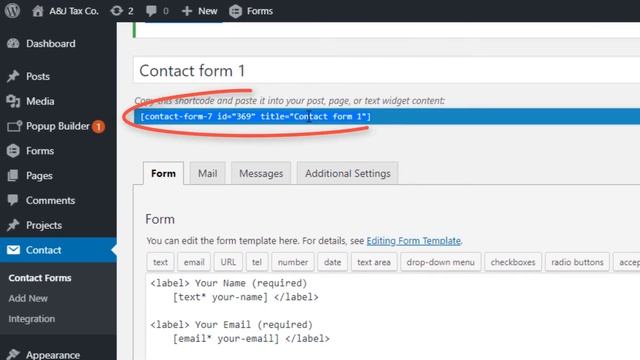
Task: Open the Appearance menu item
Action: pos(53,355)
